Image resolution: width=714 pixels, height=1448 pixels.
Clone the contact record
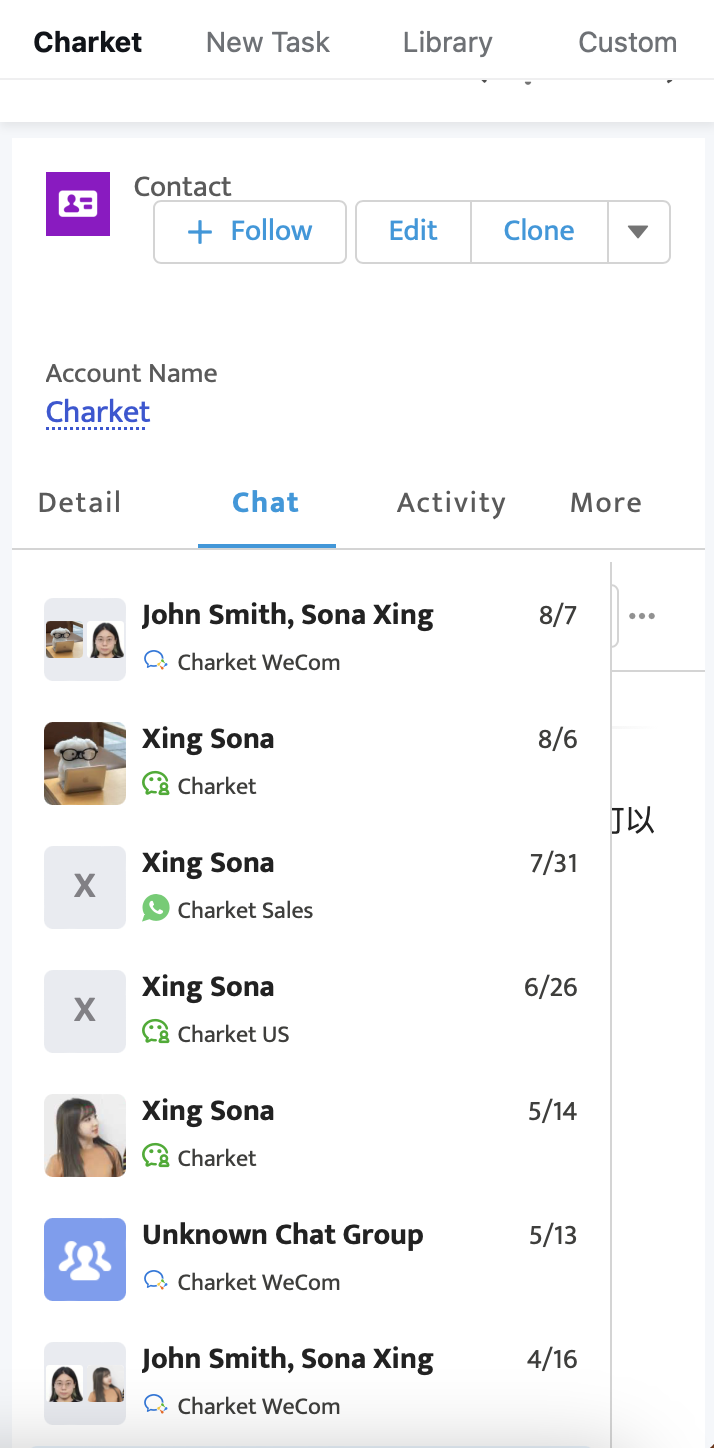pos(538,231)
